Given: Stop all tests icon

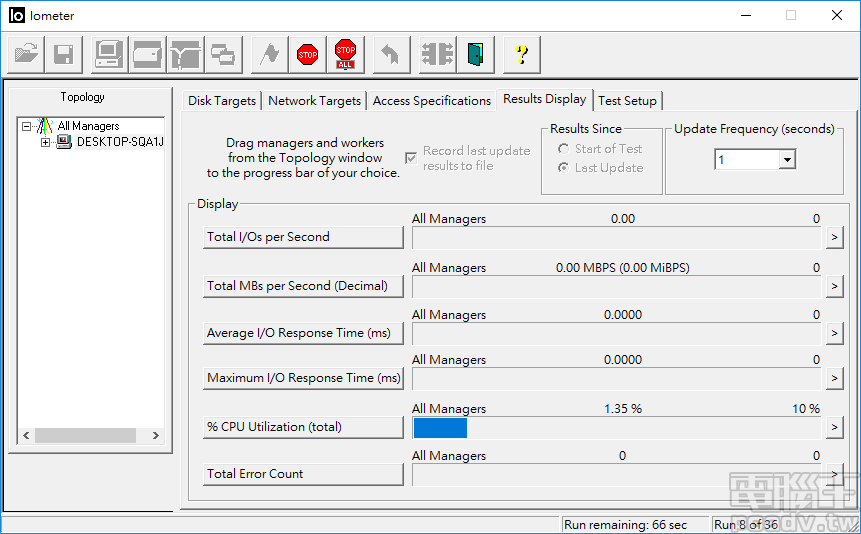Looking at the screenshot, I should point(345,54).
